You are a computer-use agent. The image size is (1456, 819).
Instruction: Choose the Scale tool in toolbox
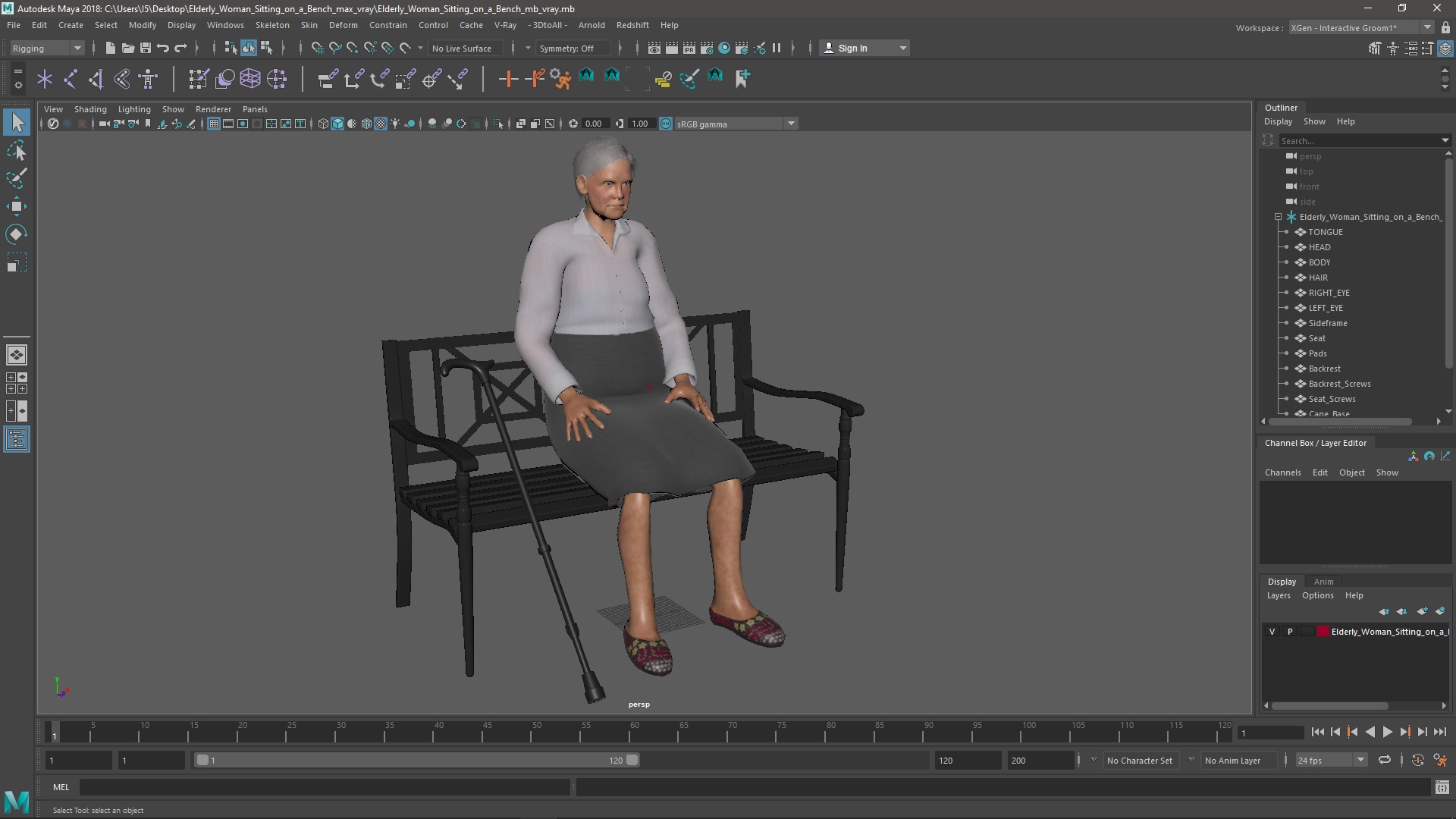(x=17, y=262)
